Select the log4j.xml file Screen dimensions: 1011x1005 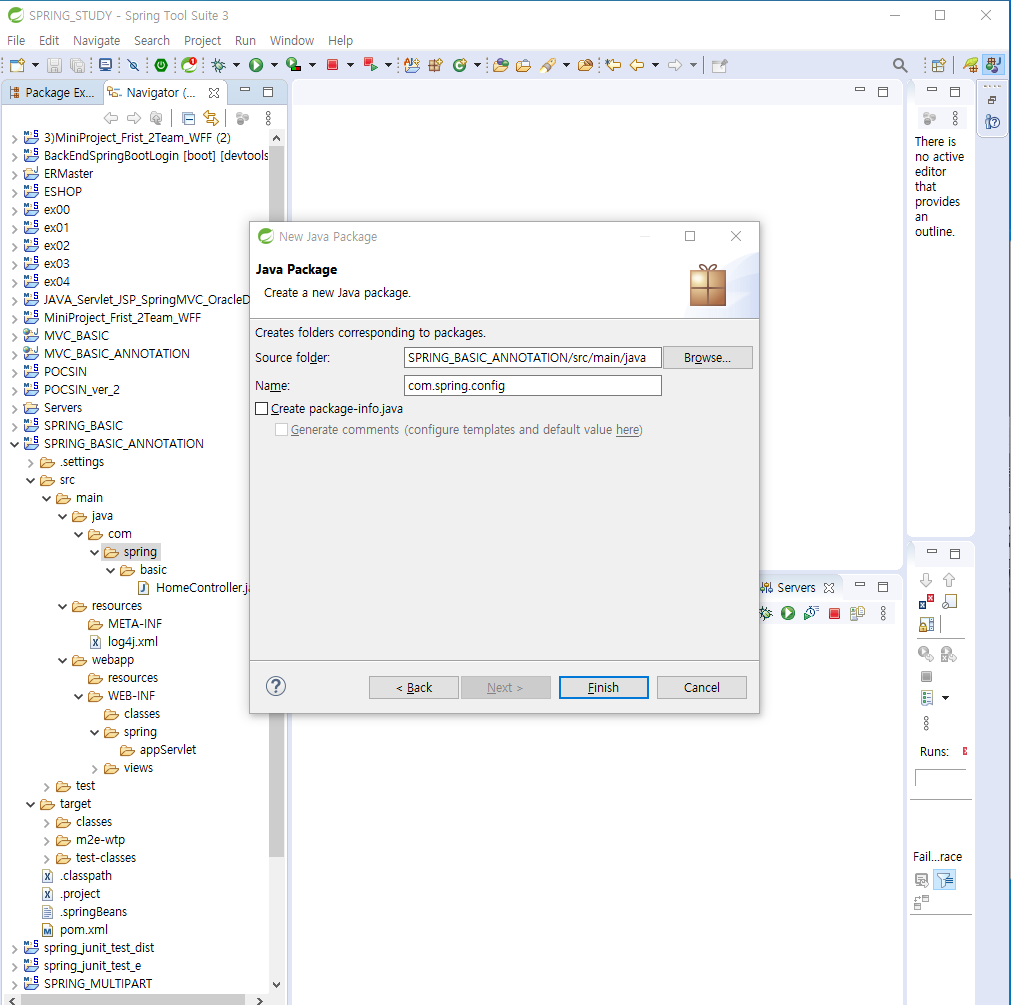tap(124, 641)
